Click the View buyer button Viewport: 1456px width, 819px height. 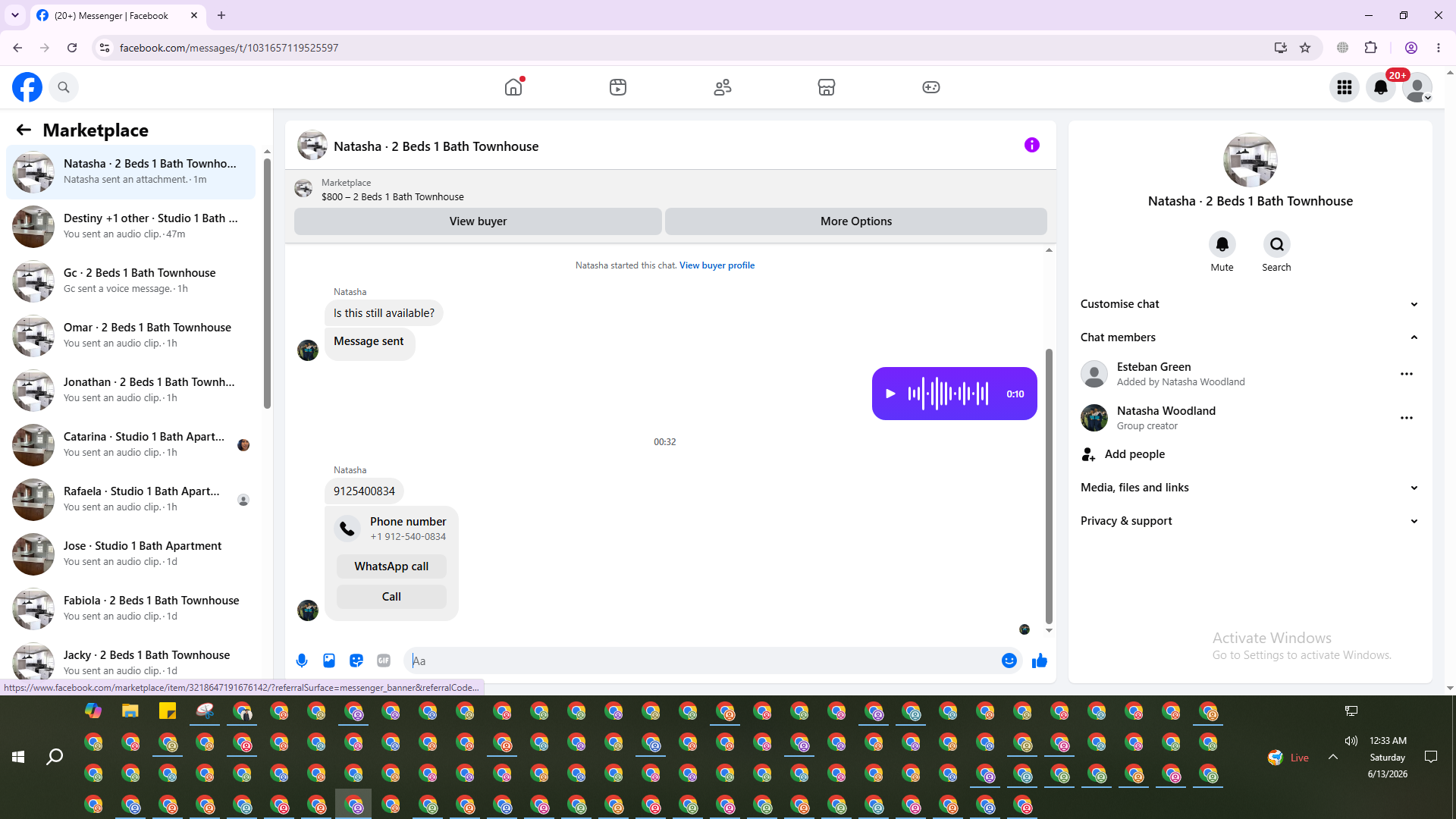(478, 221)
